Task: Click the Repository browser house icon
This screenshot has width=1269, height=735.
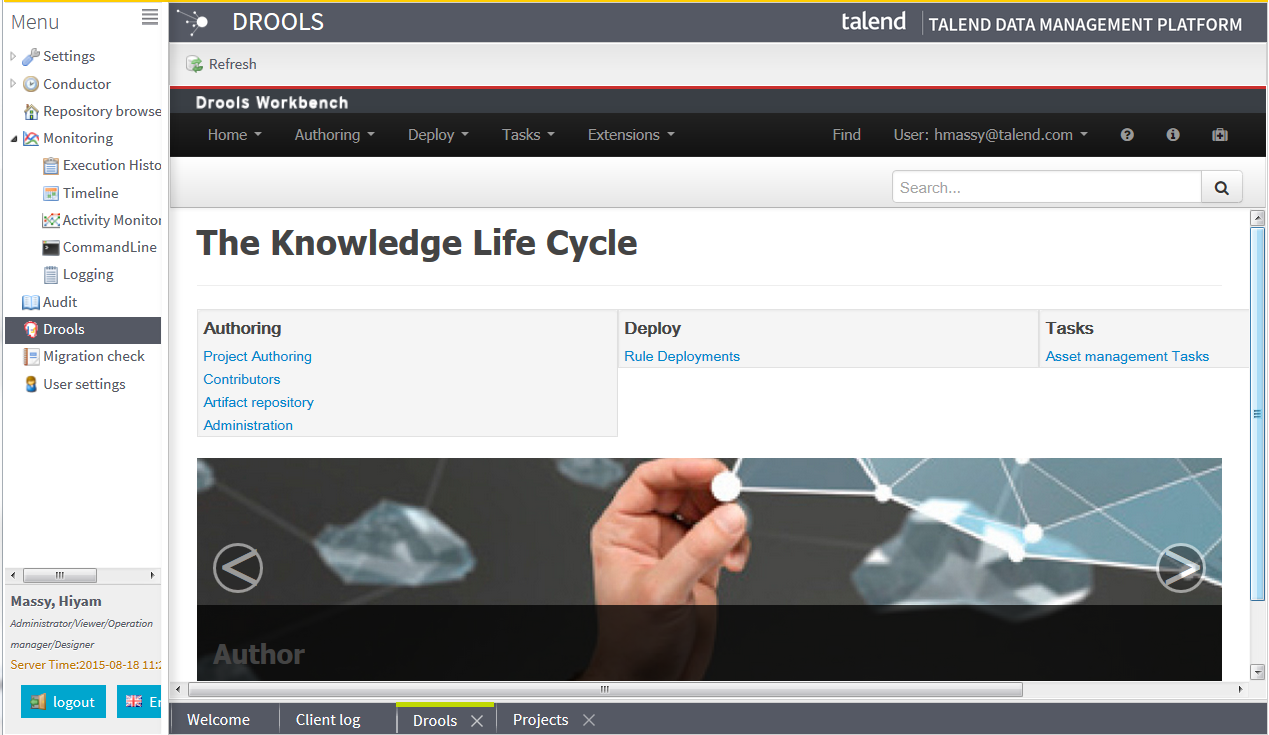Action: pyautogui.click(x=31, y=111)
